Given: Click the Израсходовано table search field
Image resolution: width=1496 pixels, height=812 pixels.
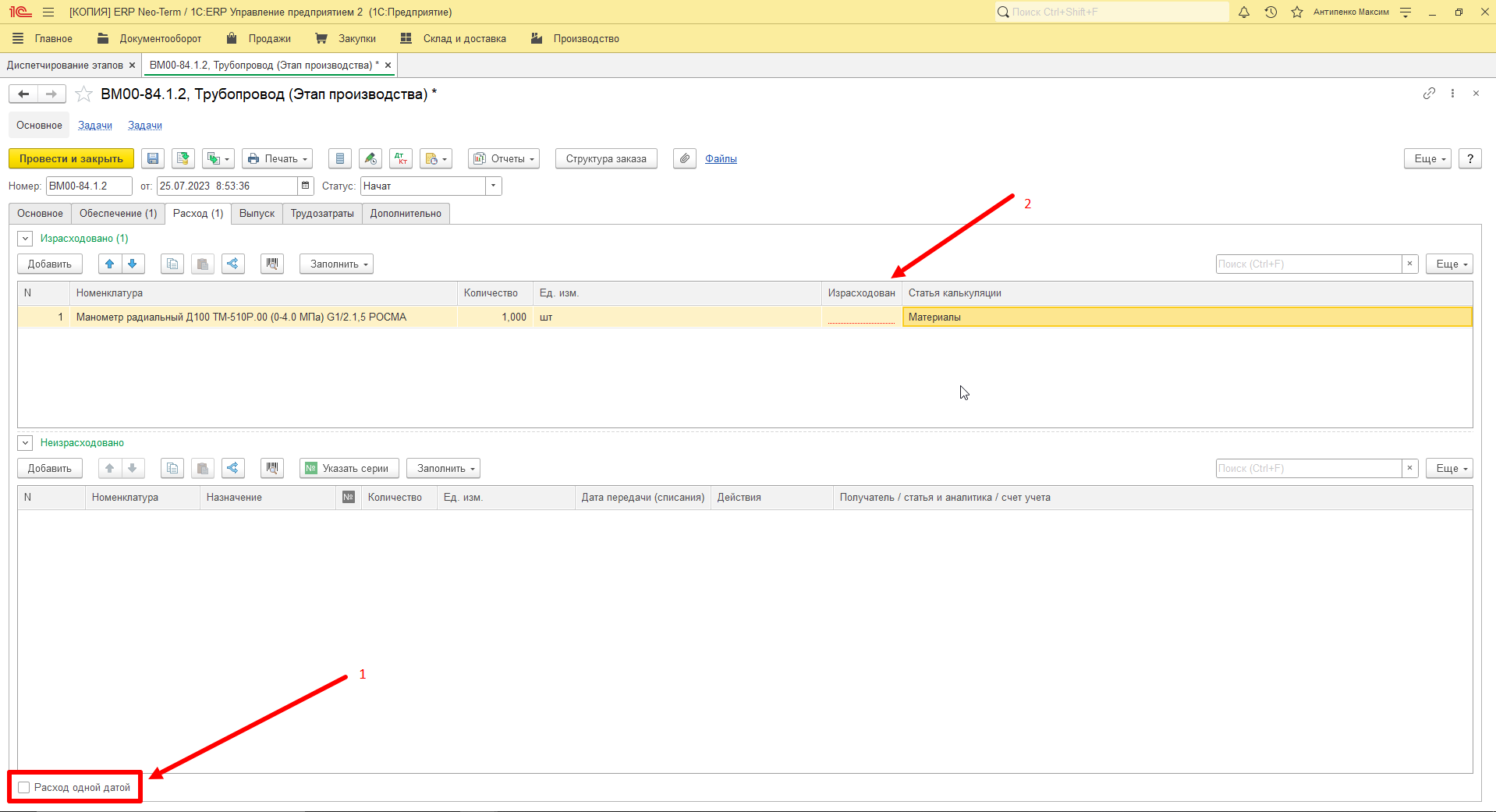Looking at the screenshot, I should (1309, 264).
